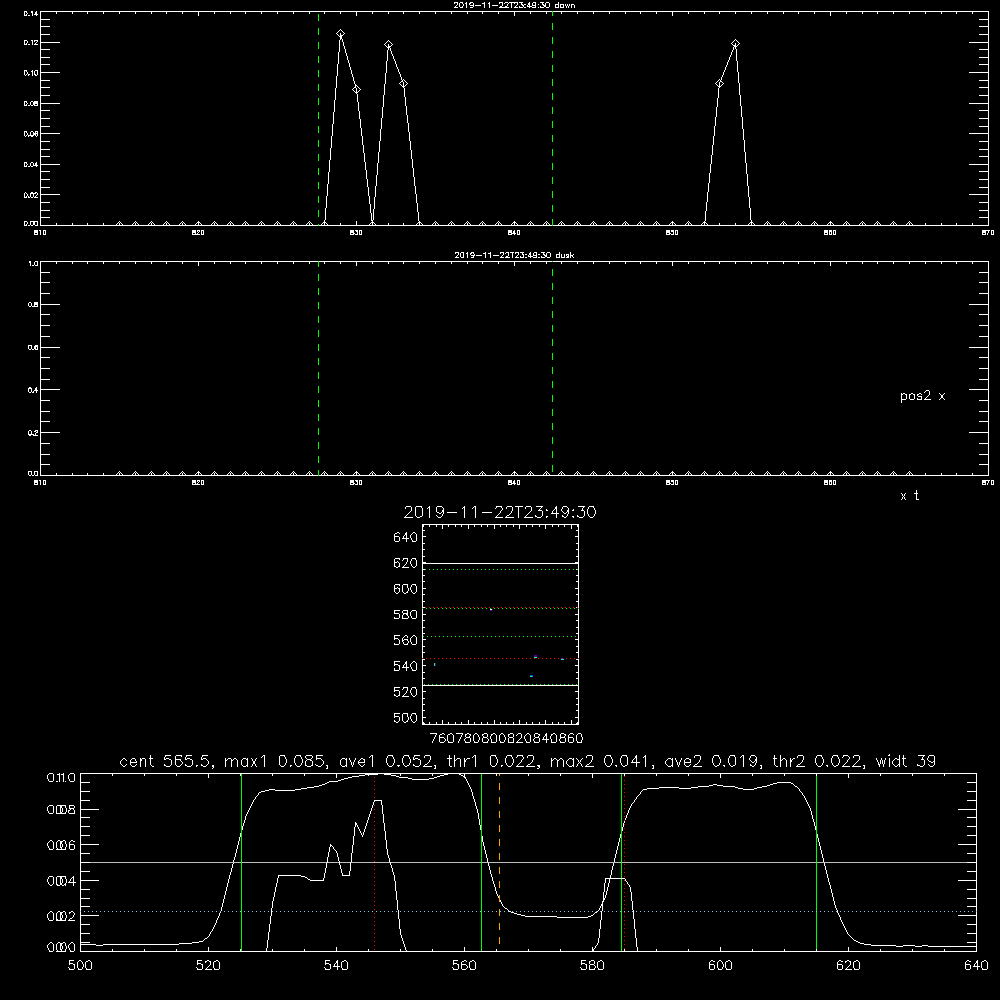Click the 'thr2 0.022' value in stats title
This screenshot has width=1000, height=1000.
tap(816, 761)
